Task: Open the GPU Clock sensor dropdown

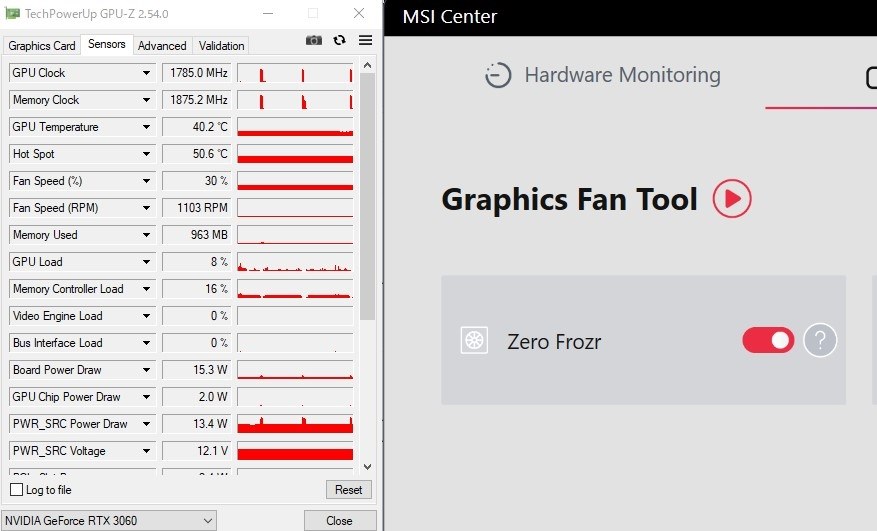Action: click(146, 73)
